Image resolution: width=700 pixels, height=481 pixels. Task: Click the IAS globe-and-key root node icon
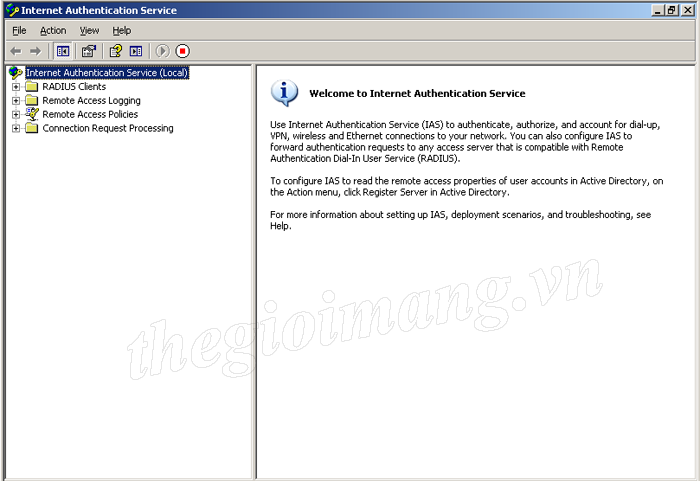(x=16, y=72)
